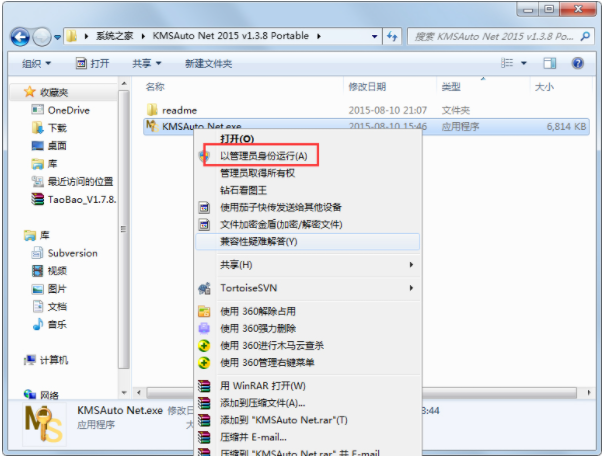Click the 新建文件夹 toolbar button

click(x=208, y=63)
